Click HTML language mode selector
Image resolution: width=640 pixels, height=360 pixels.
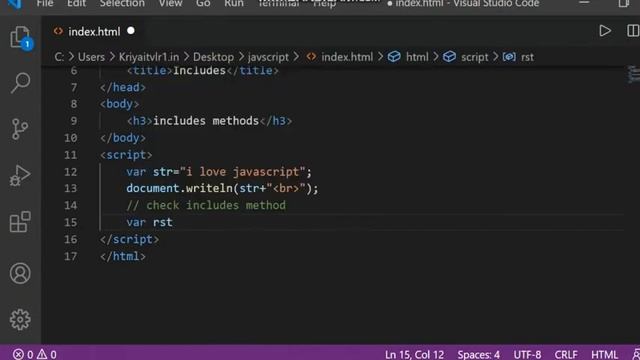coord(604,354)
